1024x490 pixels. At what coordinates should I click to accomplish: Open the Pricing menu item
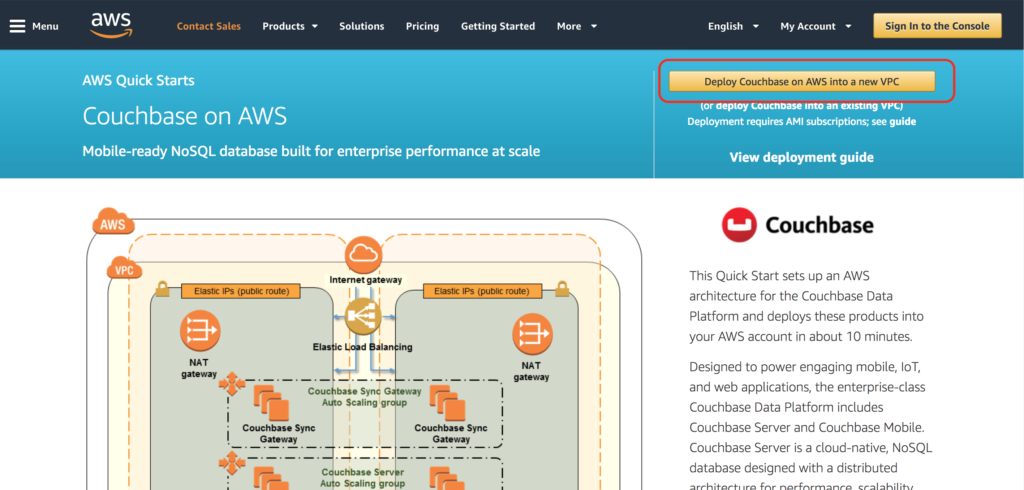coord(423,26)
